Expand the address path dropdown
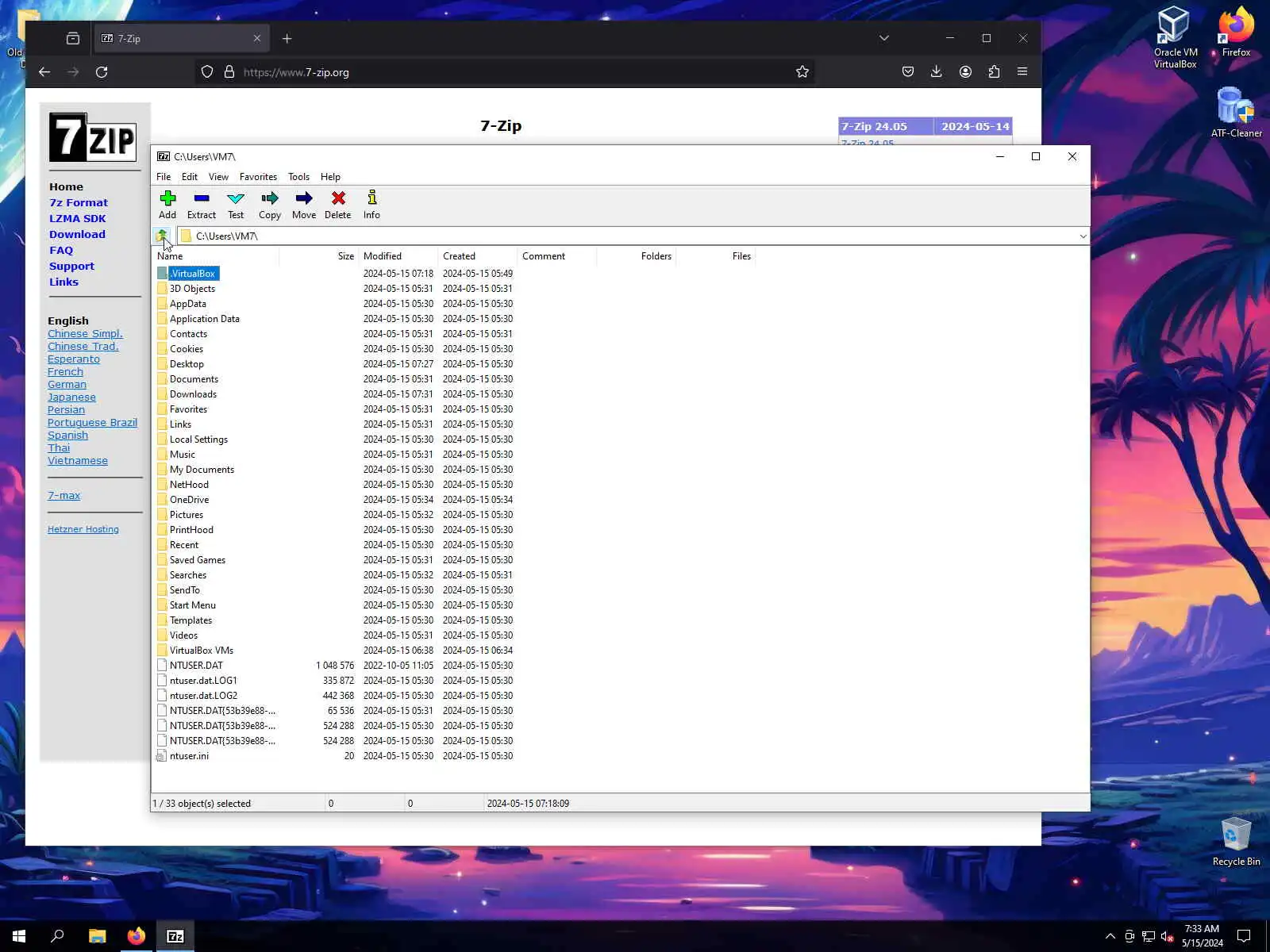The image size is (1270, 952). pyautogui.click(x=1083, y=236)
